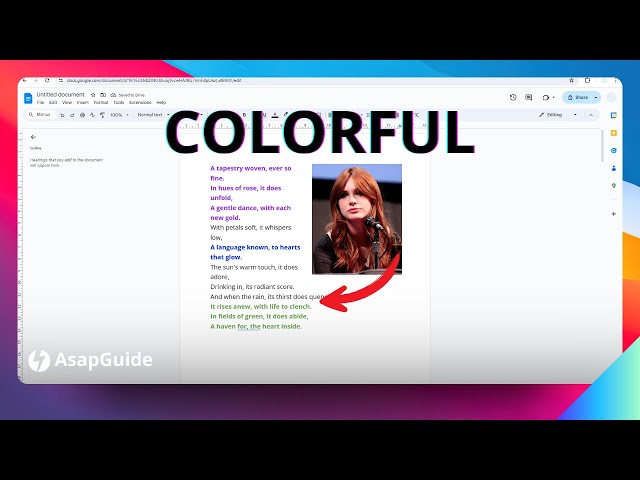The width and height of the screenshot is (640, 480).
Task: Click the move to folder icon
Action: click(103, 95)
